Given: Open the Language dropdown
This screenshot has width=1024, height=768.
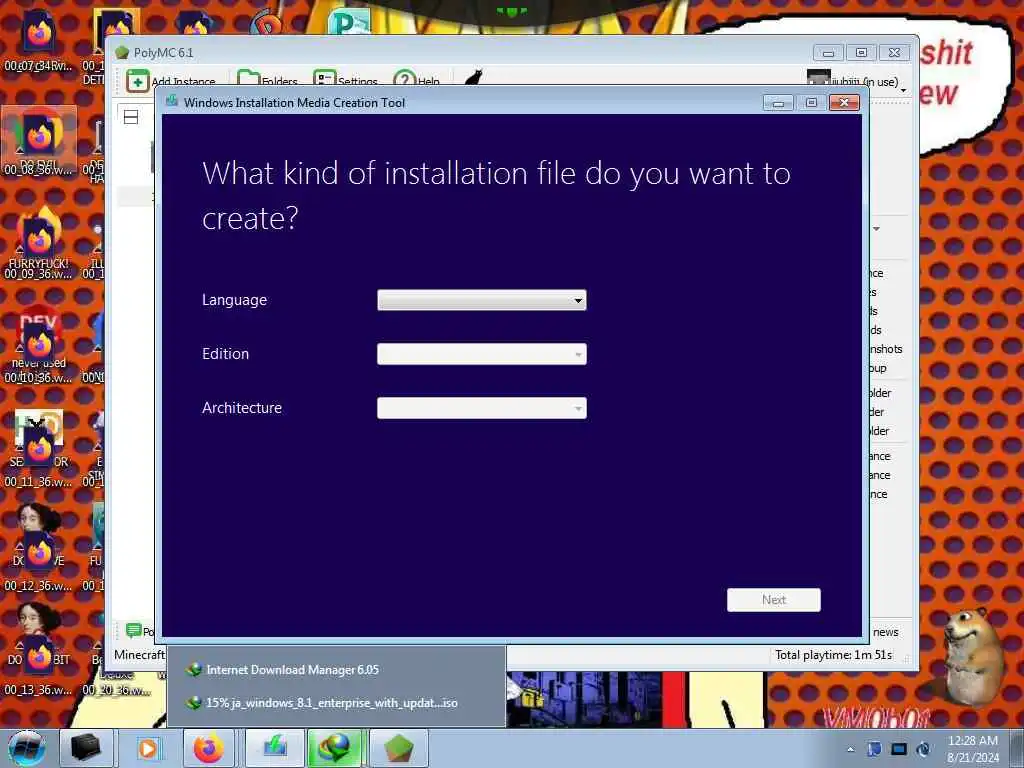Looking at the screenshot, I should [481, 300].
